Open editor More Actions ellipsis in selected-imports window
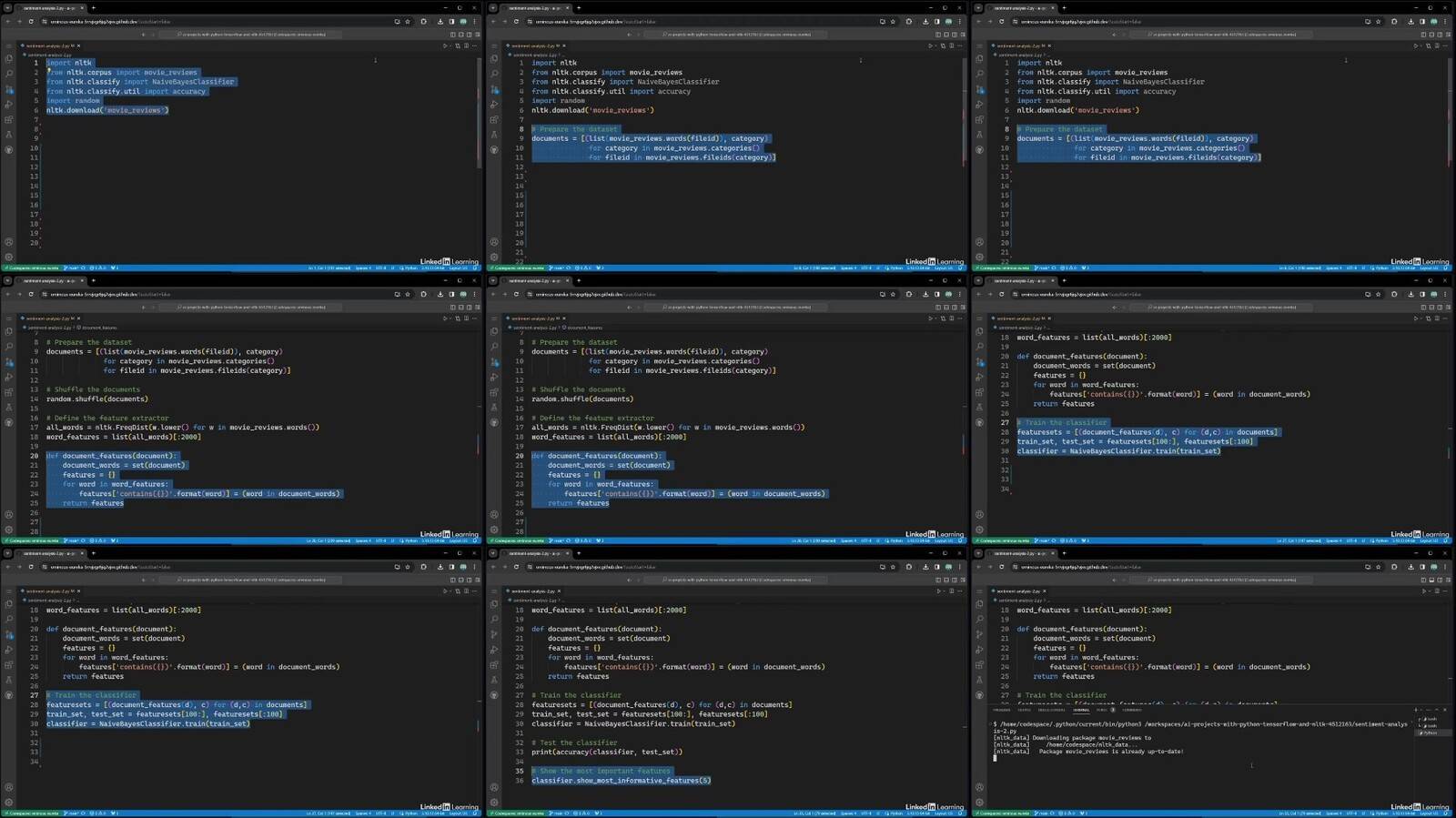The image size is (1456, 818). click(x=475, y=45)
